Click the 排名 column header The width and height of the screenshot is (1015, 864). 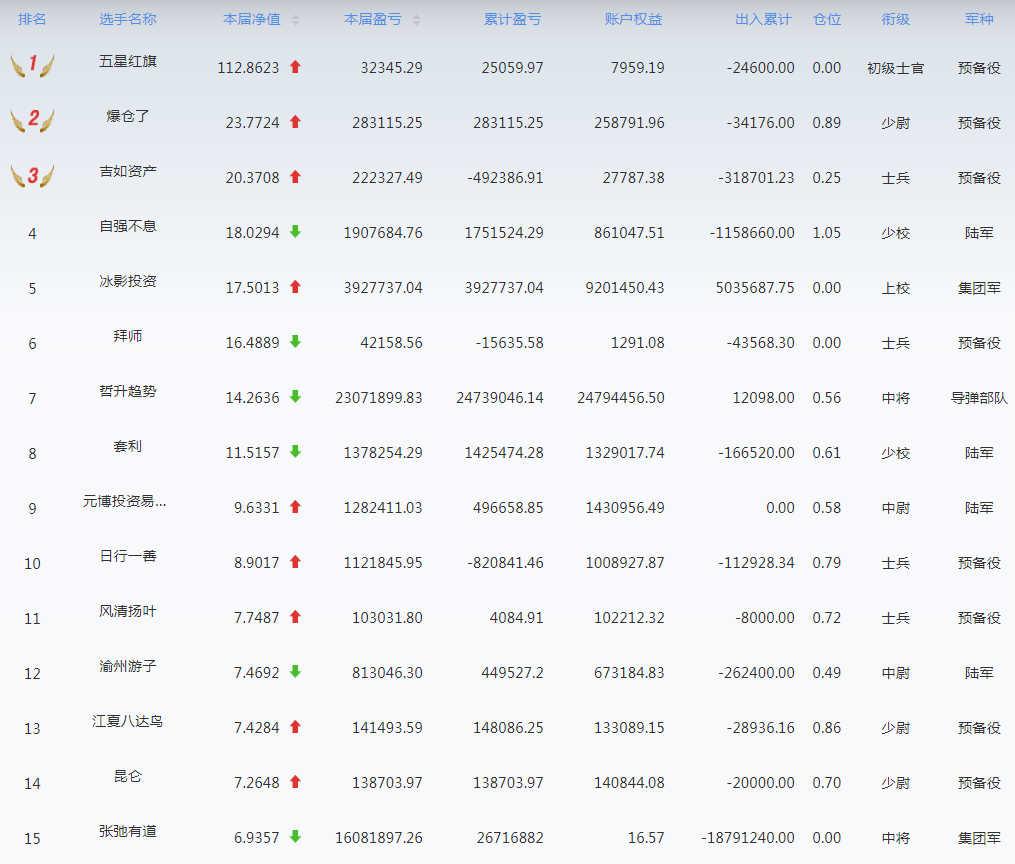(32, 19)
